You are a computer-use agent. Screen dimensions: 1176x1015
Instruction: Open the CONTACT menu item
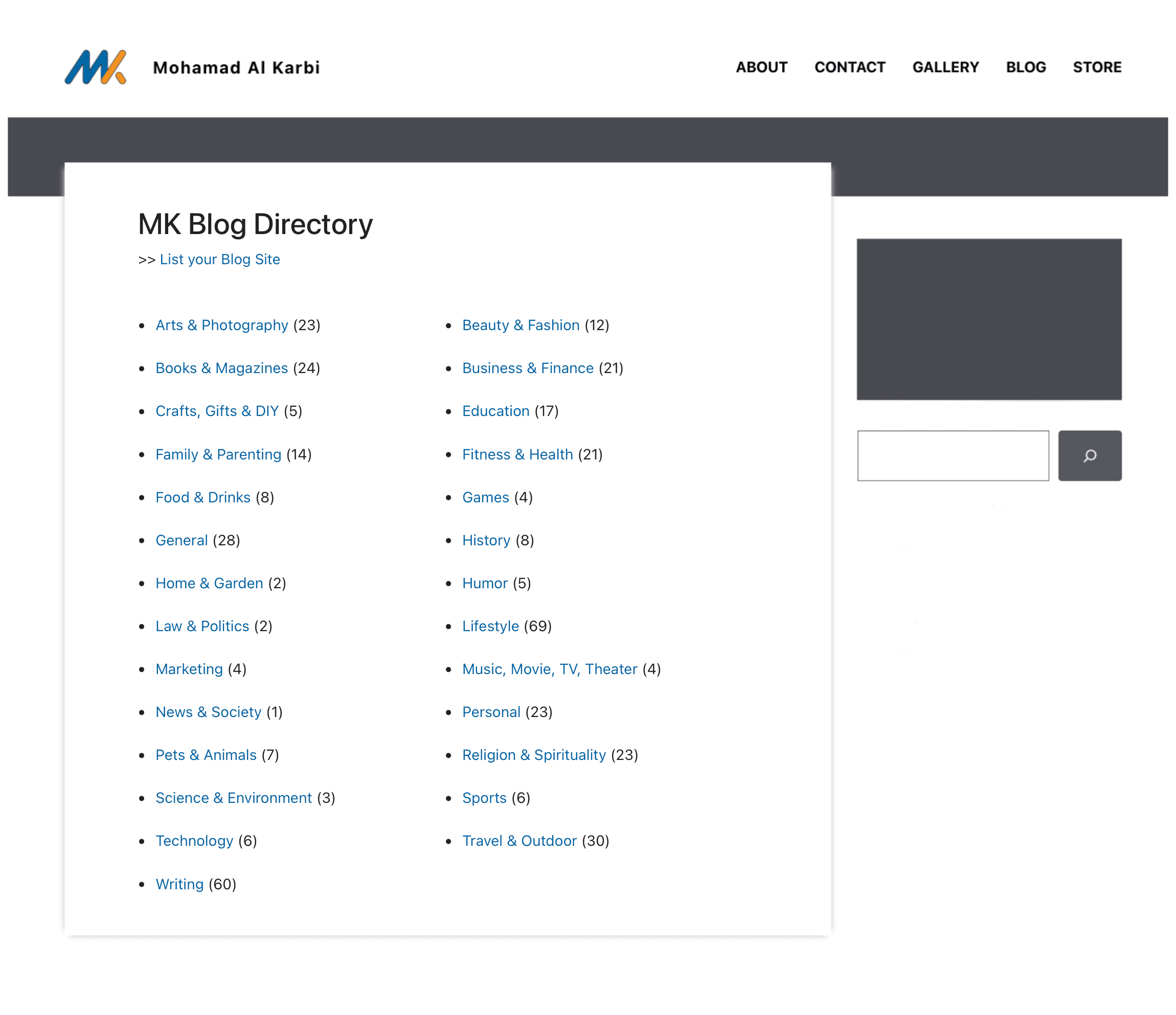click(850, 67)
